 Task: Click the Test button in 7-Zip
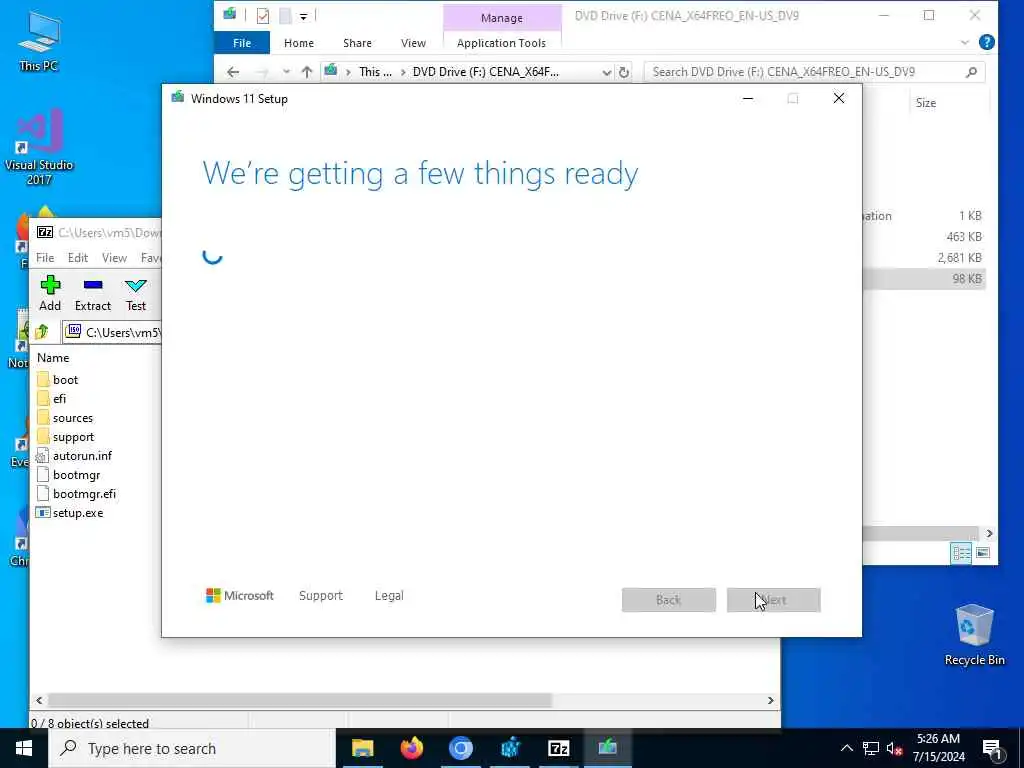tap(136, 293)
